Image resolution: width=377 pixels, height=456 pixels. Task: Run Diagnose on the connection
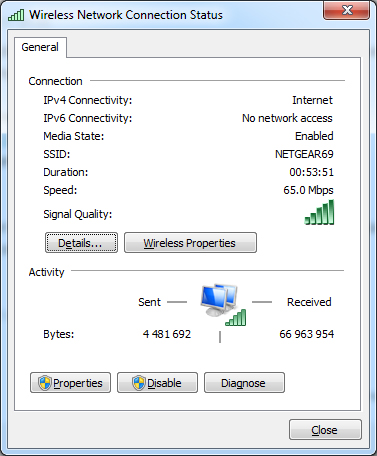point(244,383)
